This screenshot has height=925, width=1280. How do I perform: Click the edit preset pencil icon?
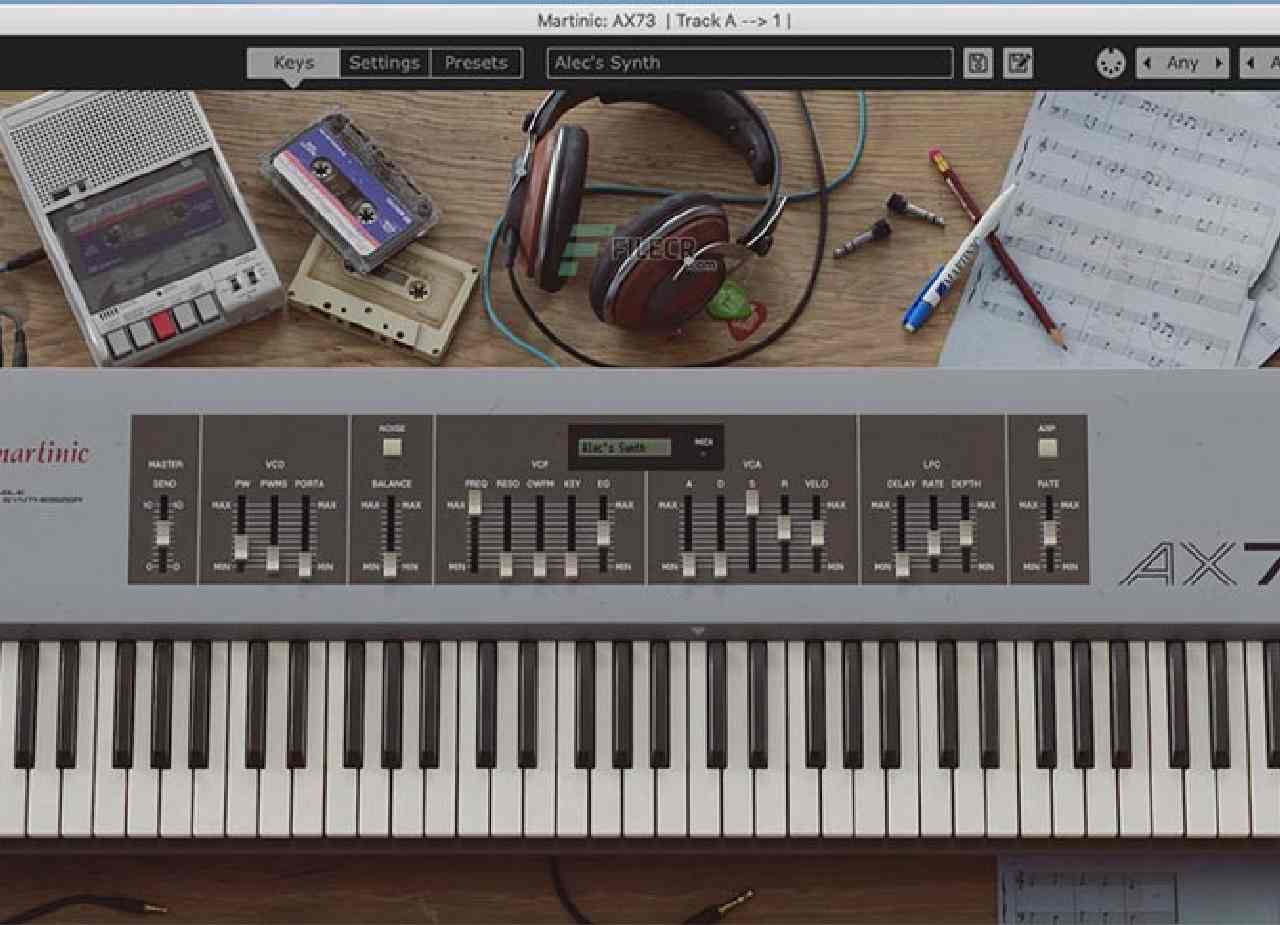pyautogui.click(x=1018, y=63)
